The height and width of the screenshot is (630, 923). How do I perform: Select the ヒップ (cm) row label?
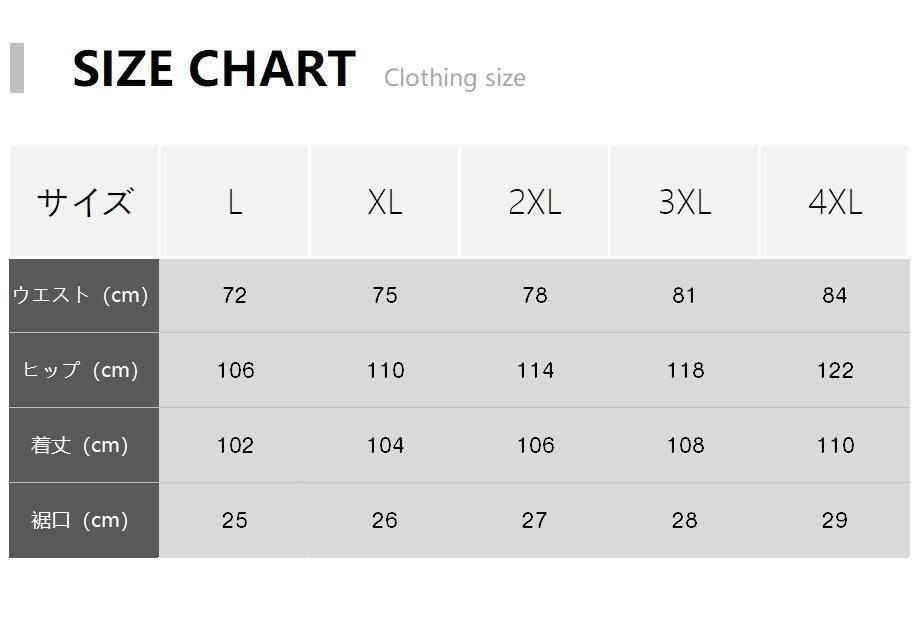point(81,370)
